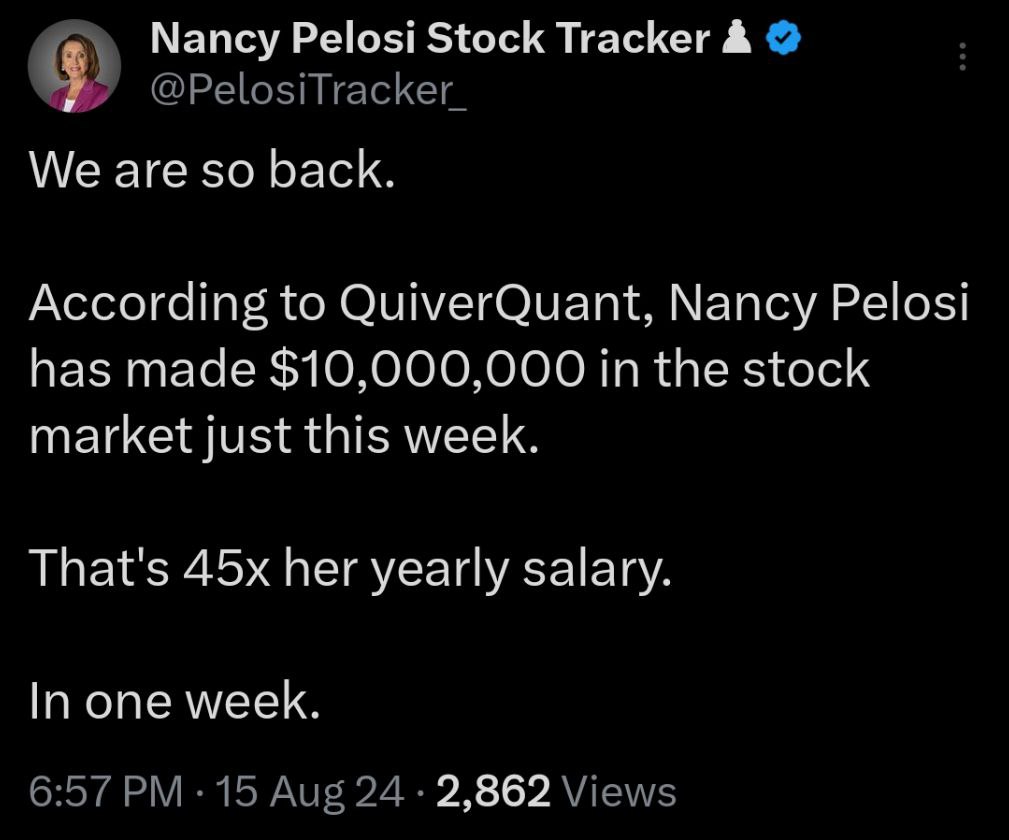The width and height of the screenshot is (1009, 840).
Task: Click the 15 Aug 24 post date
Action: tap(310, 792)
